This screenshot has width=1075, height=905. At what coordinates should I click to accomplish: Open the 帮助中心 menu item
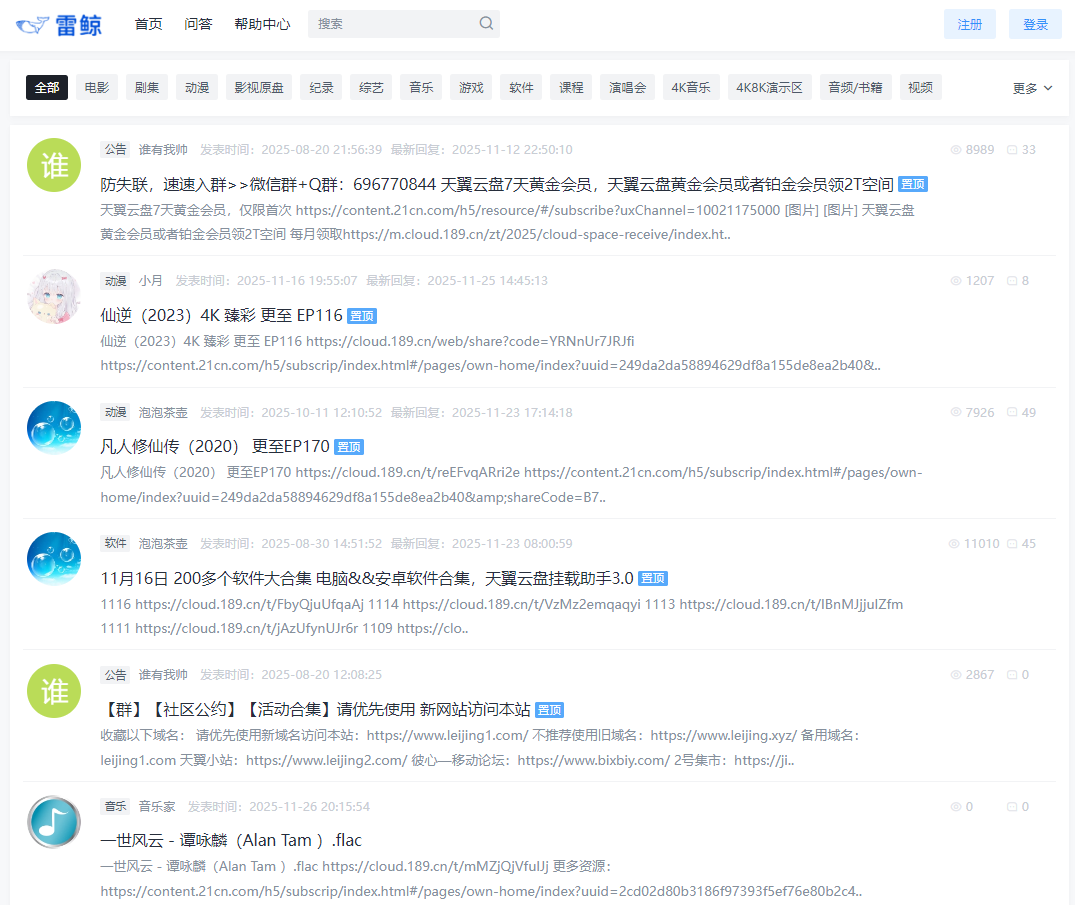[262, 23]
